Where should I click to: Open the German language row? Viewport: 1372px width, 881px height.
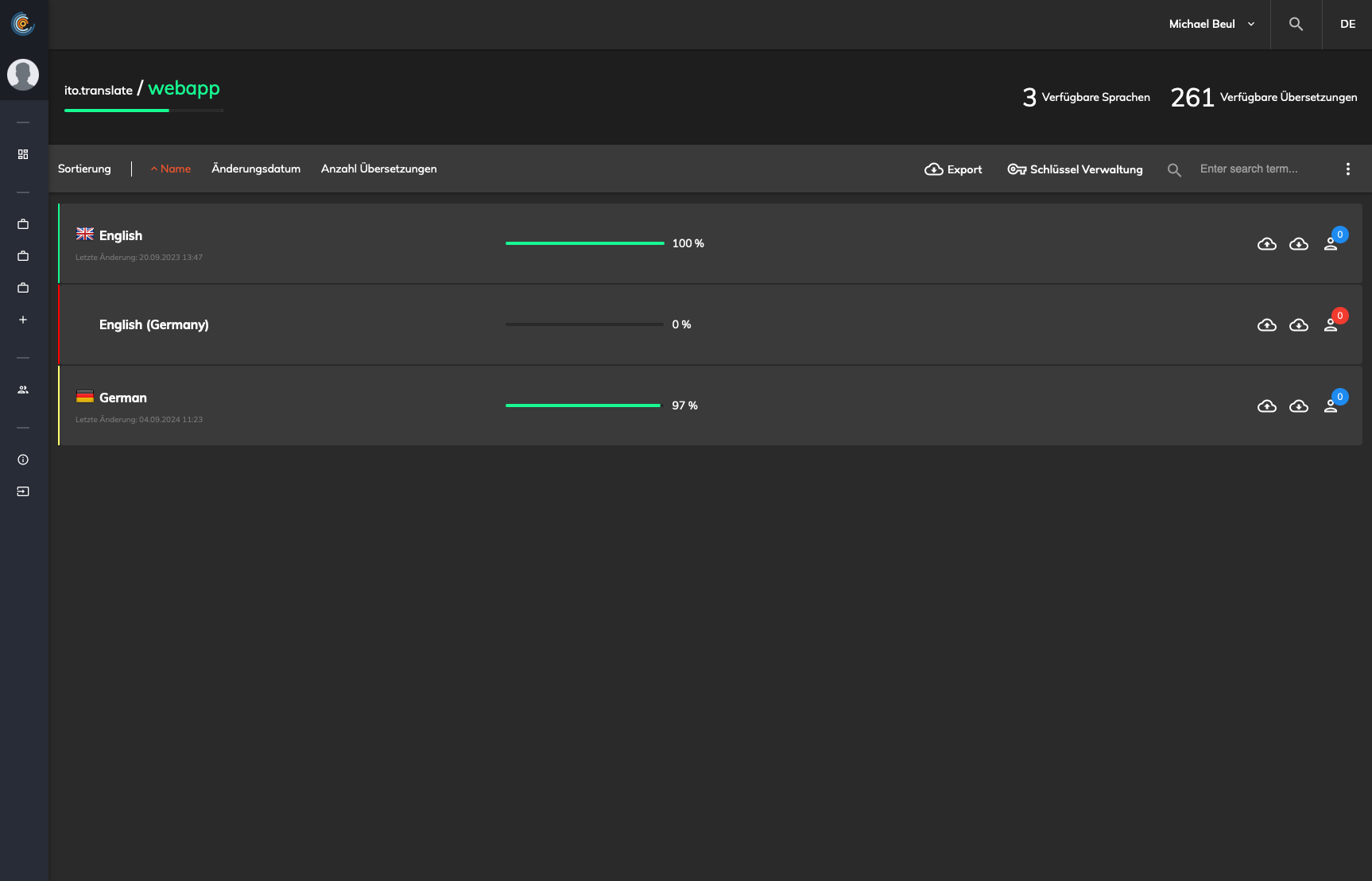click(710, 406)
